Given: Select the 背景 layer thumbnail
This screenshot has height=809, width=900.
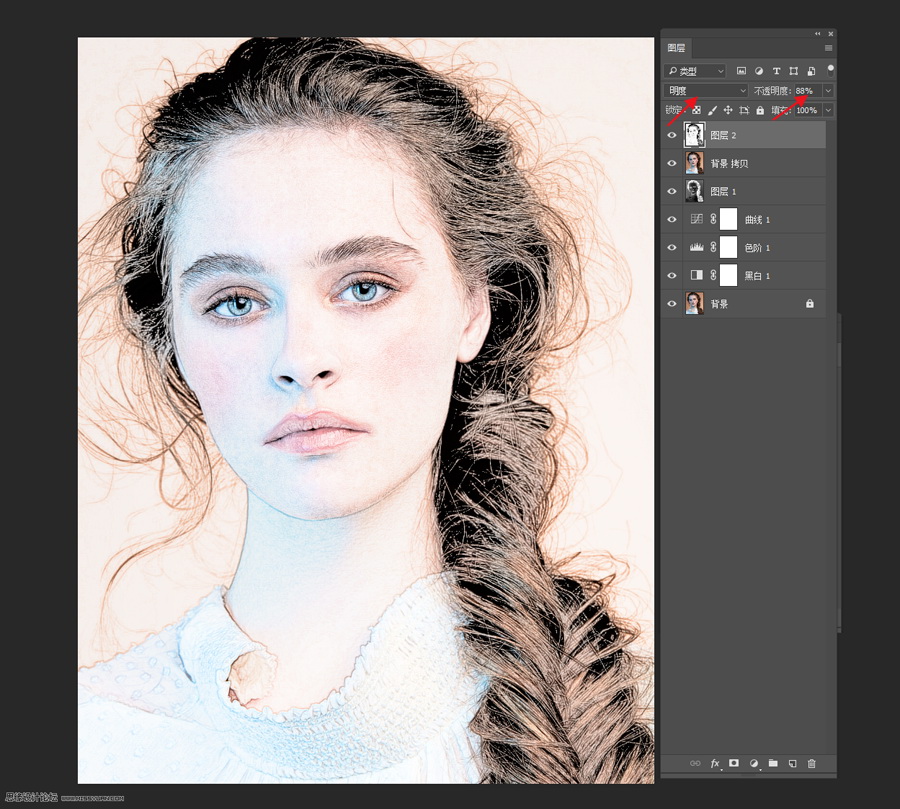Looking at the screenshot, I should click(x=695, y=303).
